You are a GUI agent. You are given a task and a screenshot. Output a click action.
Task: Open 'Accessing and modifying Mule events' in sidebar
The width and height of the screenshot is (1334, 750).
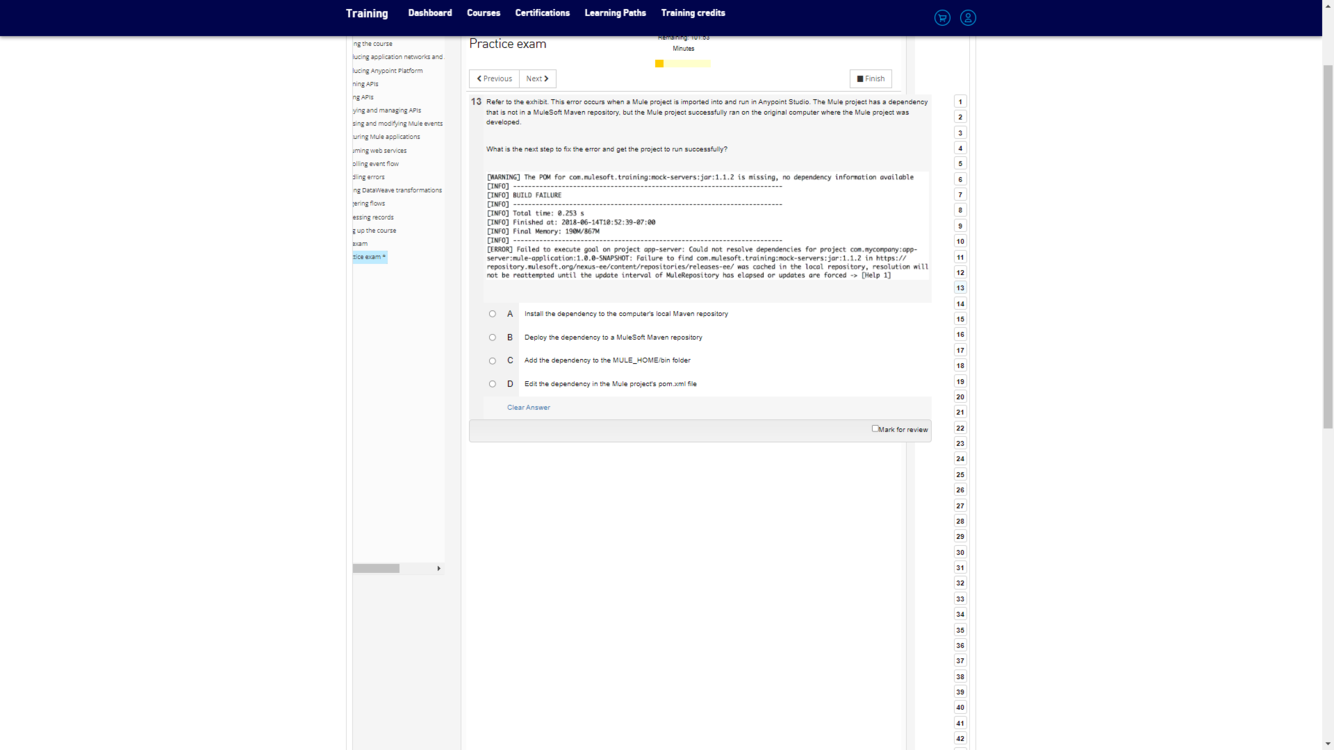(398, 124)
